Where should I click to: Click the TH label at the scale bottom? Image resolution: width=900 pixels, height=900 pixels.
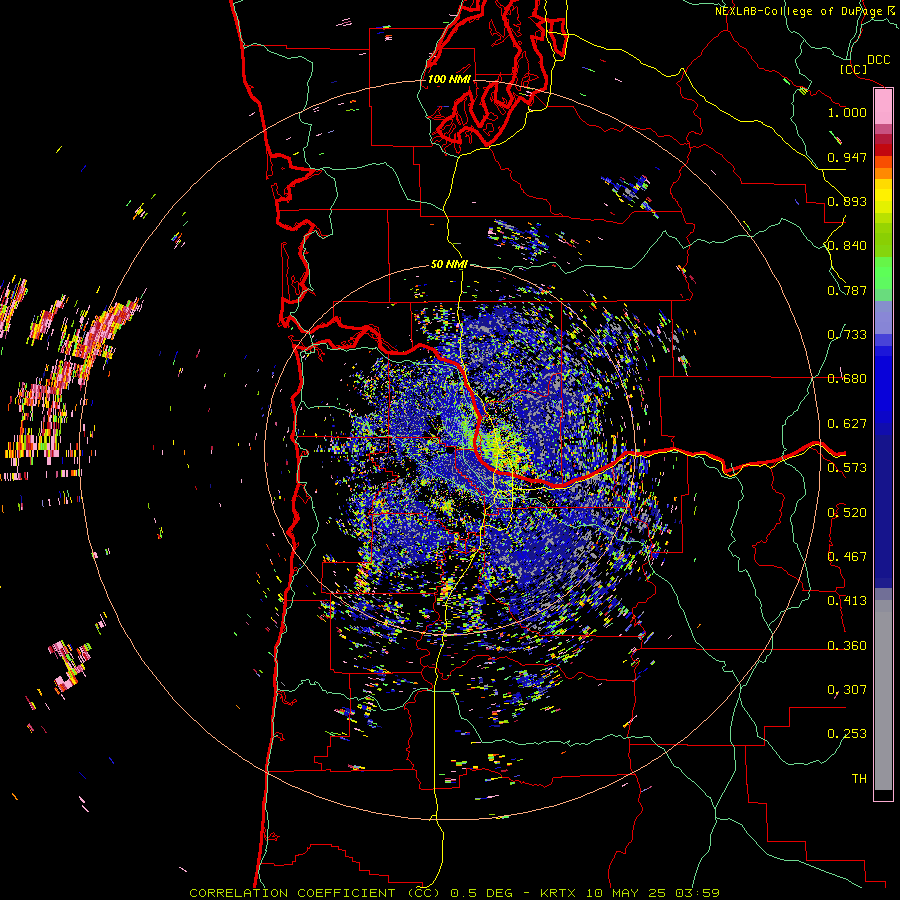click(859, 779)
